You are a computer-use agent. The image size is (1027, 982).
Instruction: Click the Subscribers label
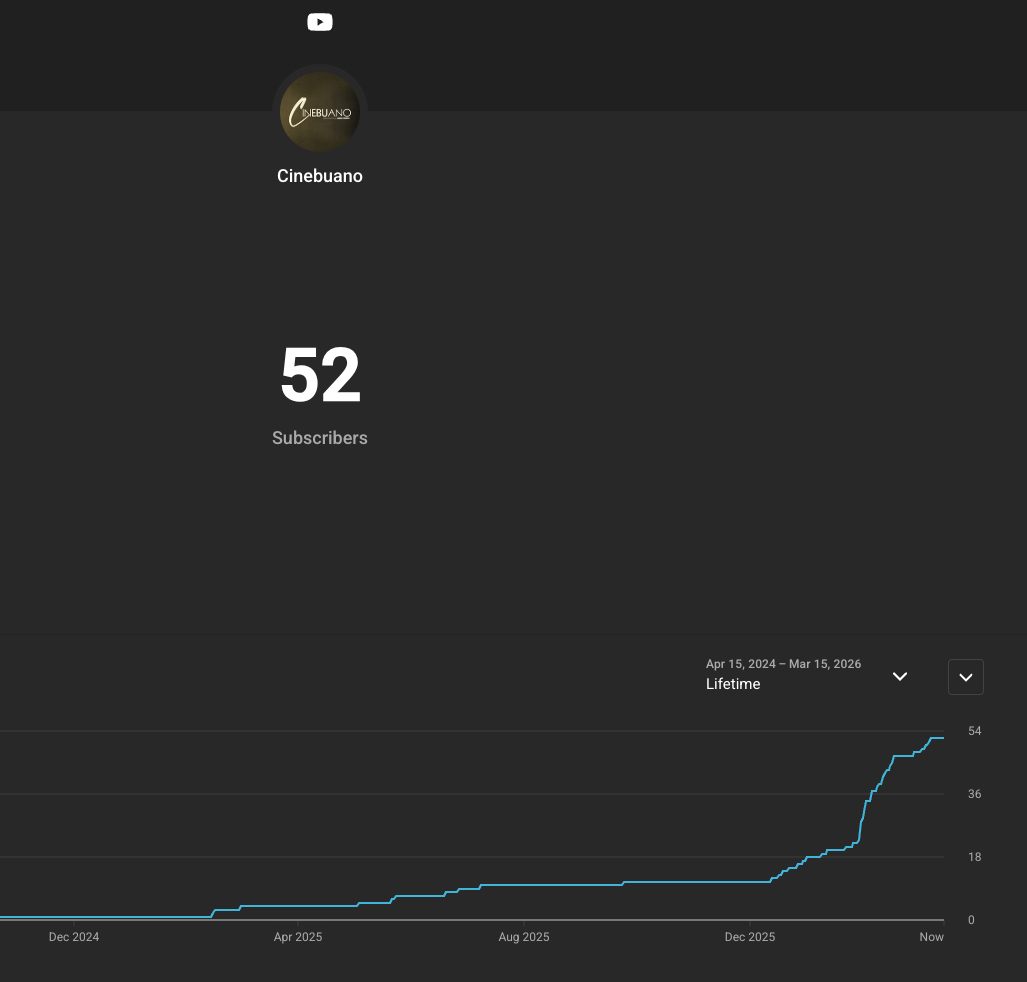[x=320, y=438]
